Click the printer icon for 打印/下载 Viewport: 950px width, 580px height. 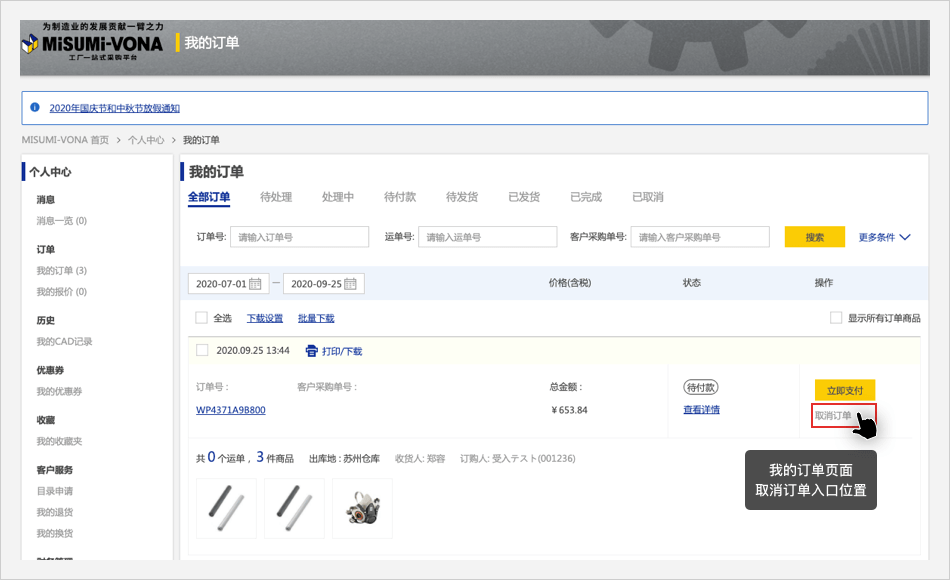[311, 351]
